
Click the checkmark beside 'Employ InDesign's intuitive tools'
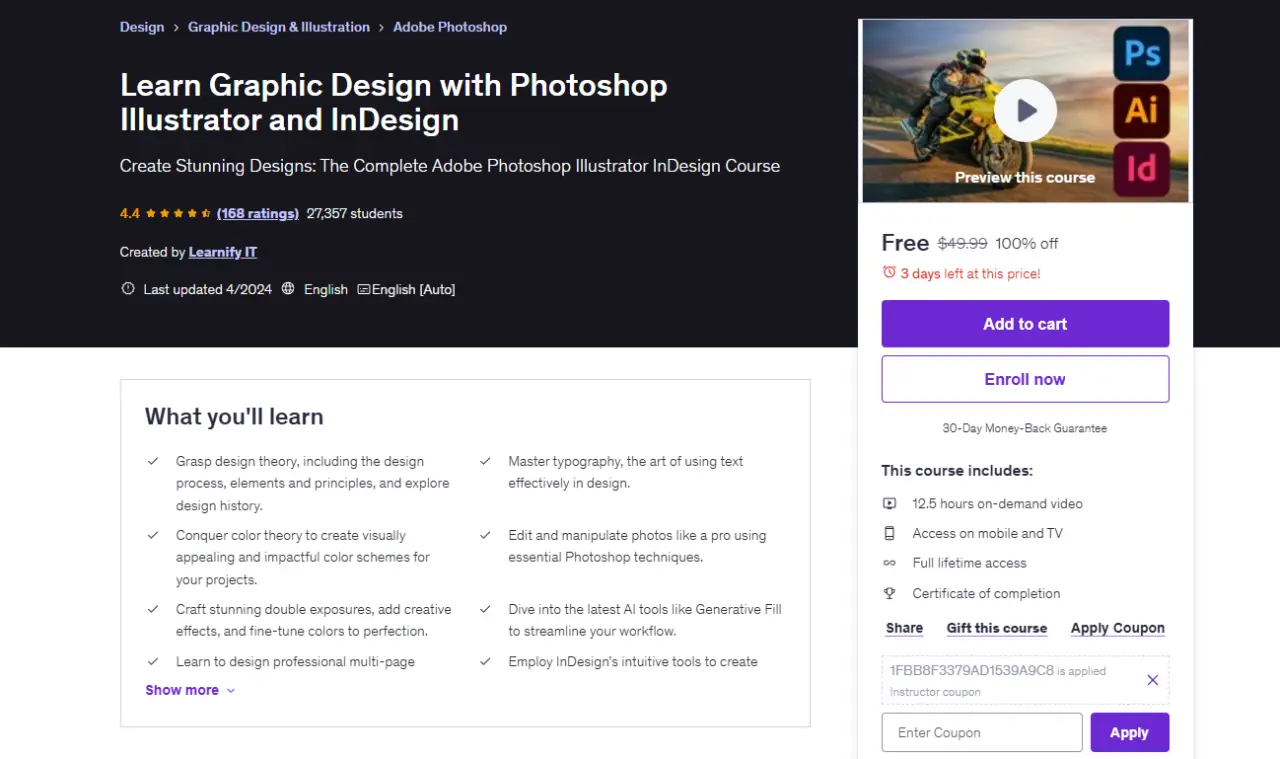[485, 661]
